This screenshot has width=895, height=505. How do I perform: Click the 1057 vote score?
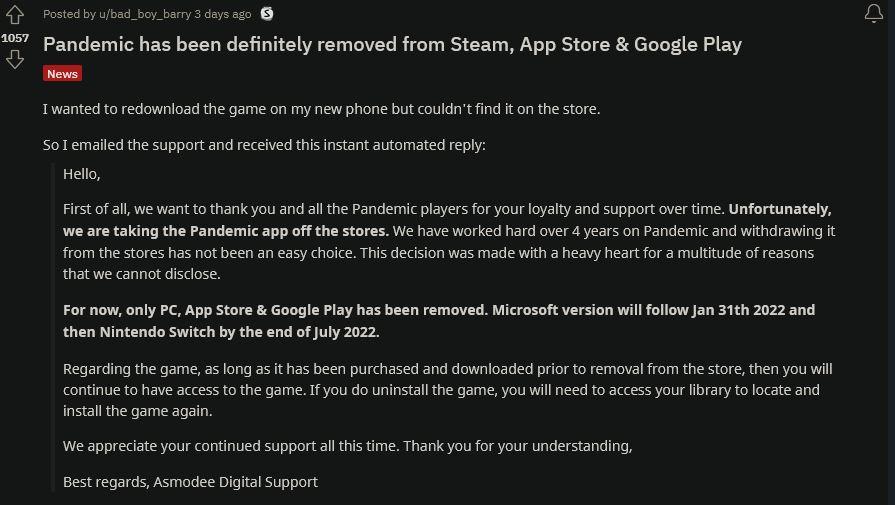pos(15,38)
